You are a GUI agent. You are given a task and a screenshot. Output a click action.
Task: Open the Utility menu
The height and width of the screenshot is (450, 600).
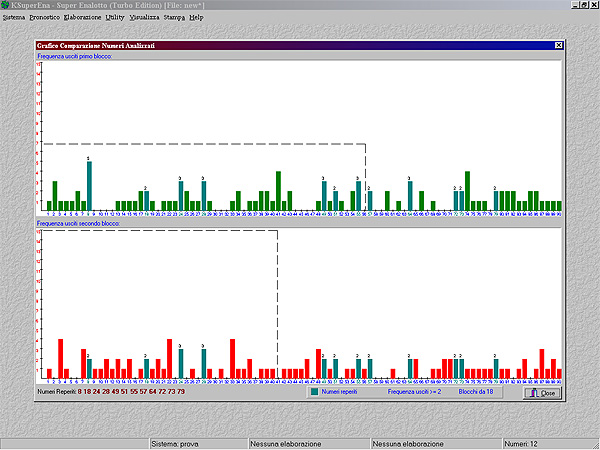(115, 18)
